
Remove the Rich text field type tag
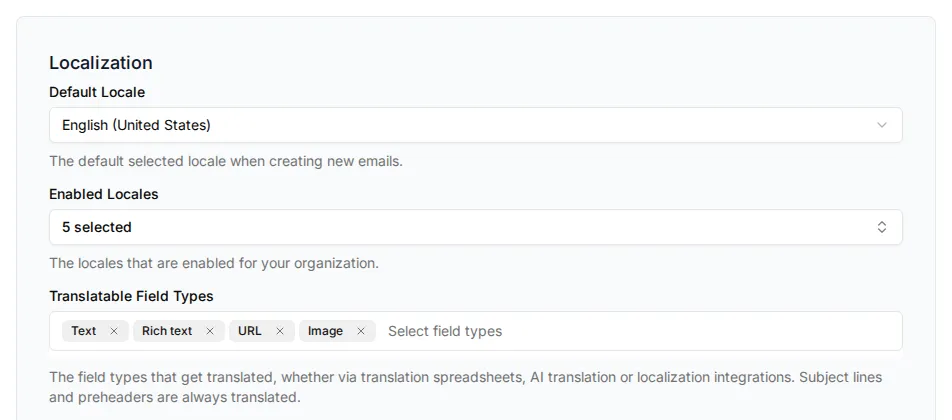pyautogui.click(x=210, y=331)
